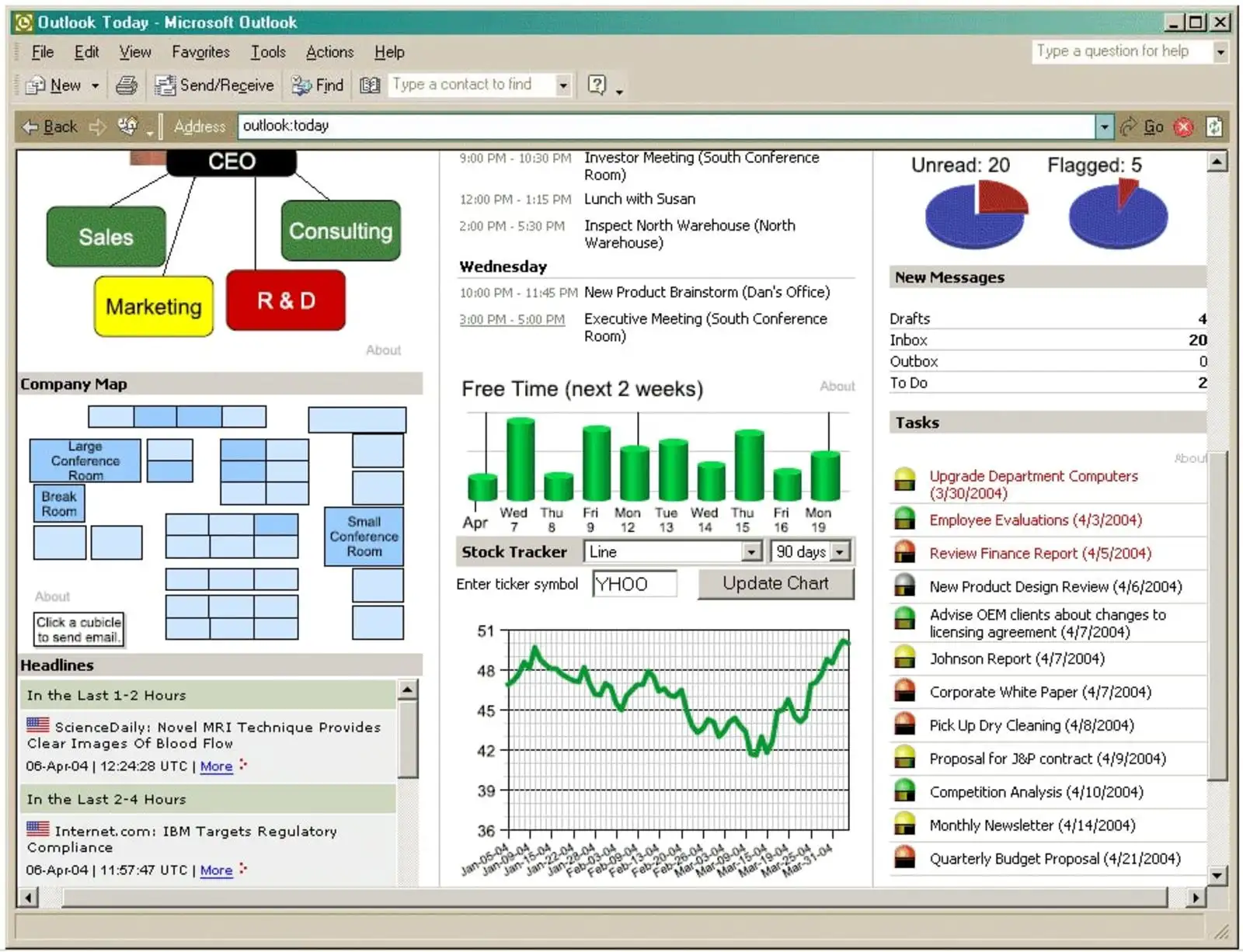
Task: Click the Unread messages pie chart
Action: click(x=976, y=214)
